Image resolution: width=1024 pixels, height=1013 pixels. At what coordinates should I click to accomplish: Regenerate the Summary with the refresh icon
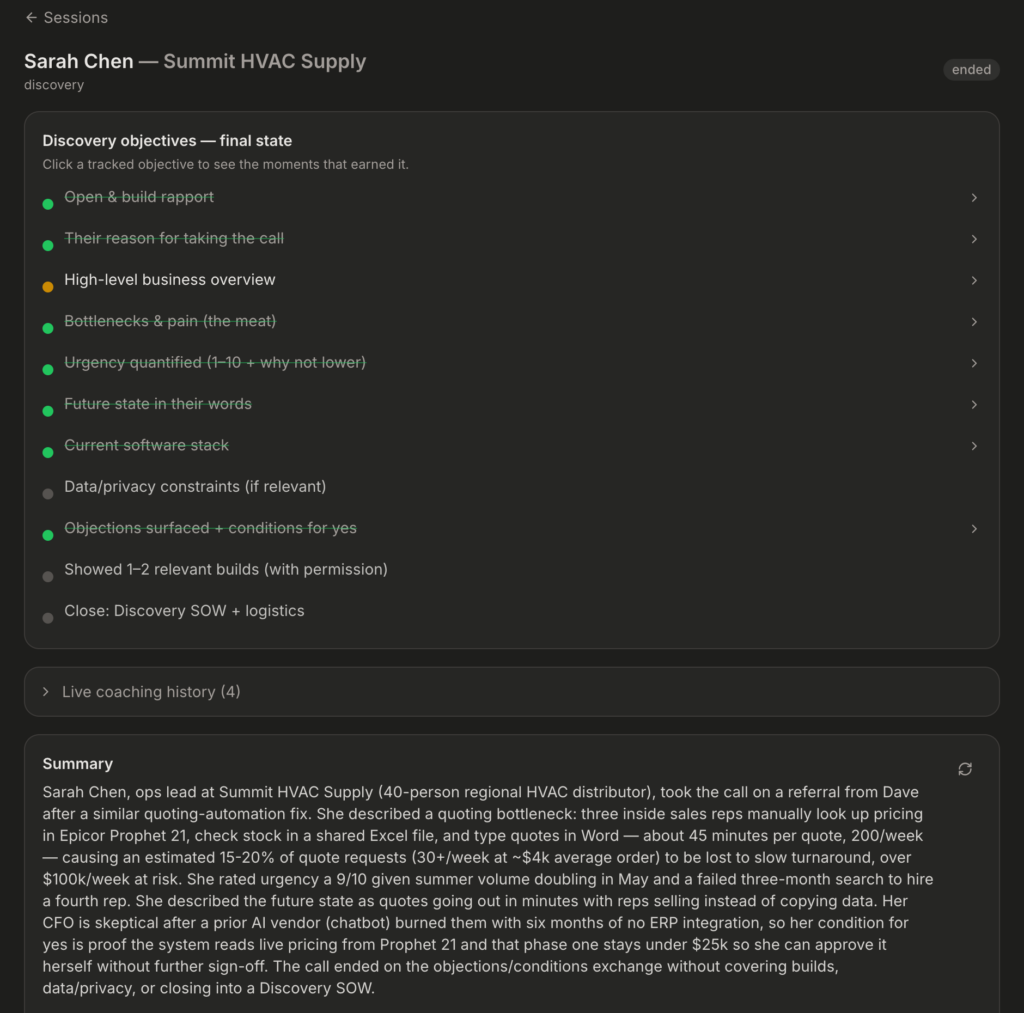pos(965,769)
